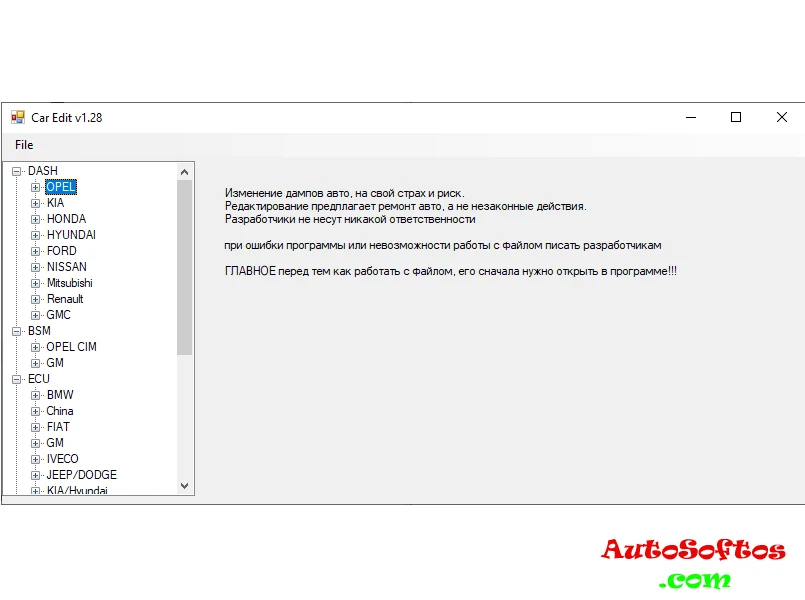
Task: Click the Car Edit app icon in title bar
Action: pos(17,117)
